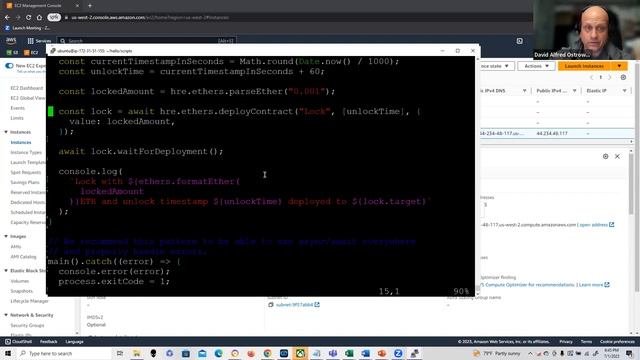
Task: Open AMIs in the sidebar
Action: [16, 247]
